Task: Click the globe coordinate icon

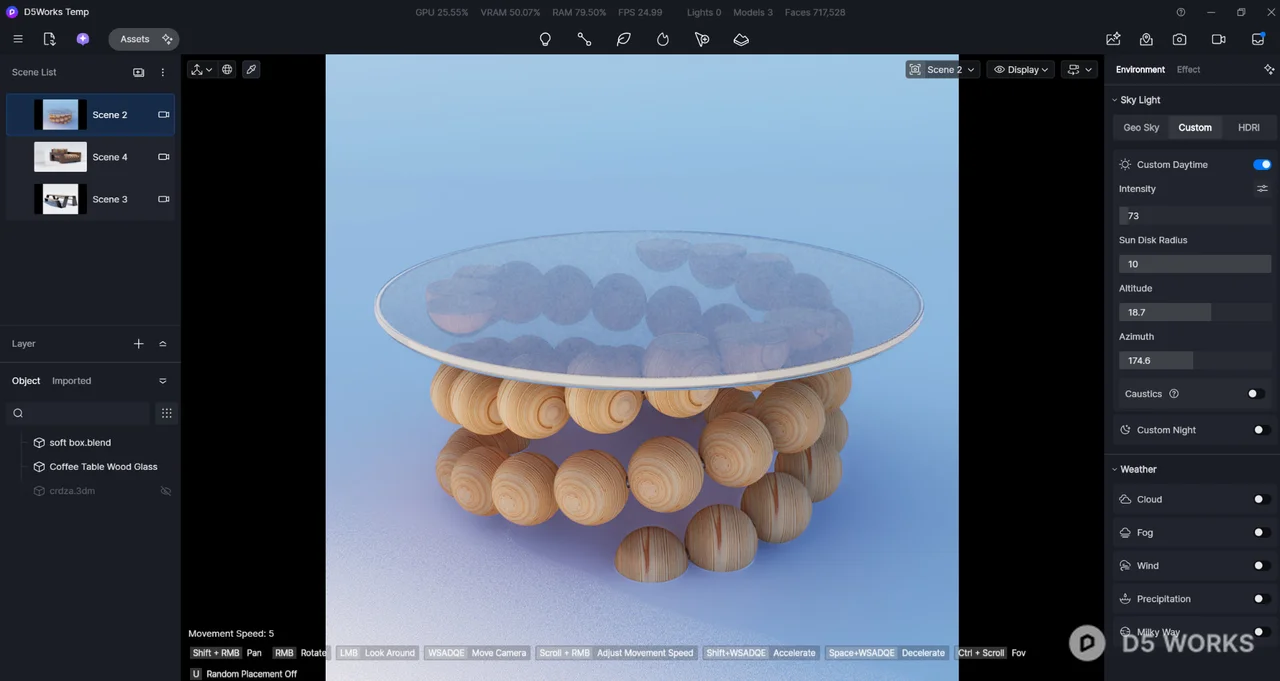Action: click(227, 70)
